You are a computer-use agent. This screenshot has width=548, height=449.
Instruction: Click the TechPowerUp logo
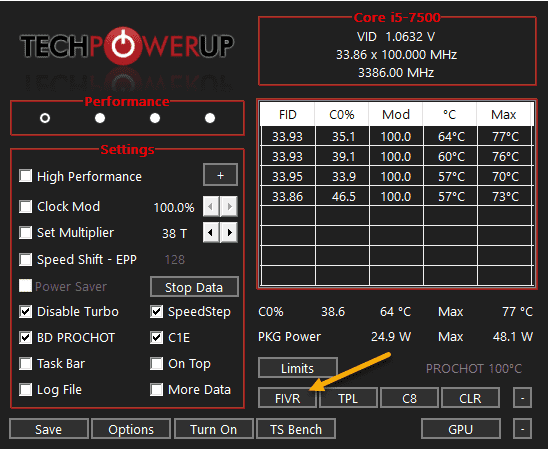pos(127,46)
